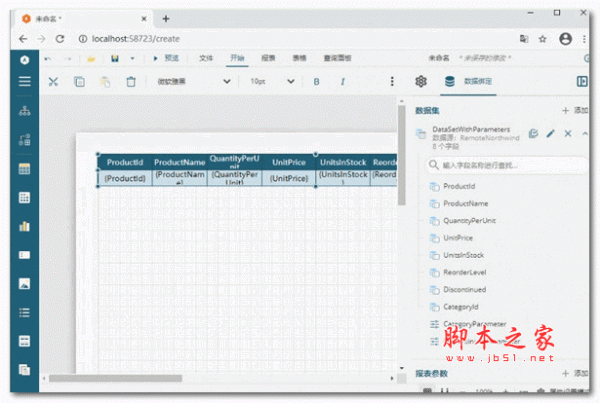Open the fourth ribbon tab
Viewport: 600px width, 403px height.
coord(268,58)
